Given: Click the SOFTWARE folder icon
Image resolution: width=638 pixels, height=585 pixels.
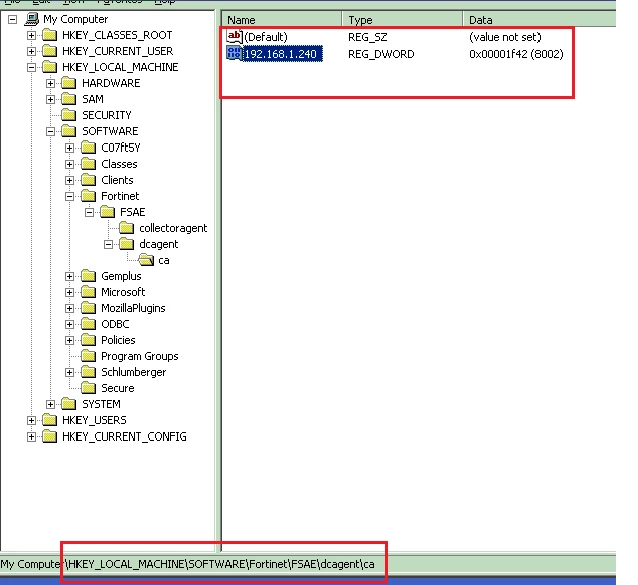Looking at the screenshot, I should [x=69, y=131].
